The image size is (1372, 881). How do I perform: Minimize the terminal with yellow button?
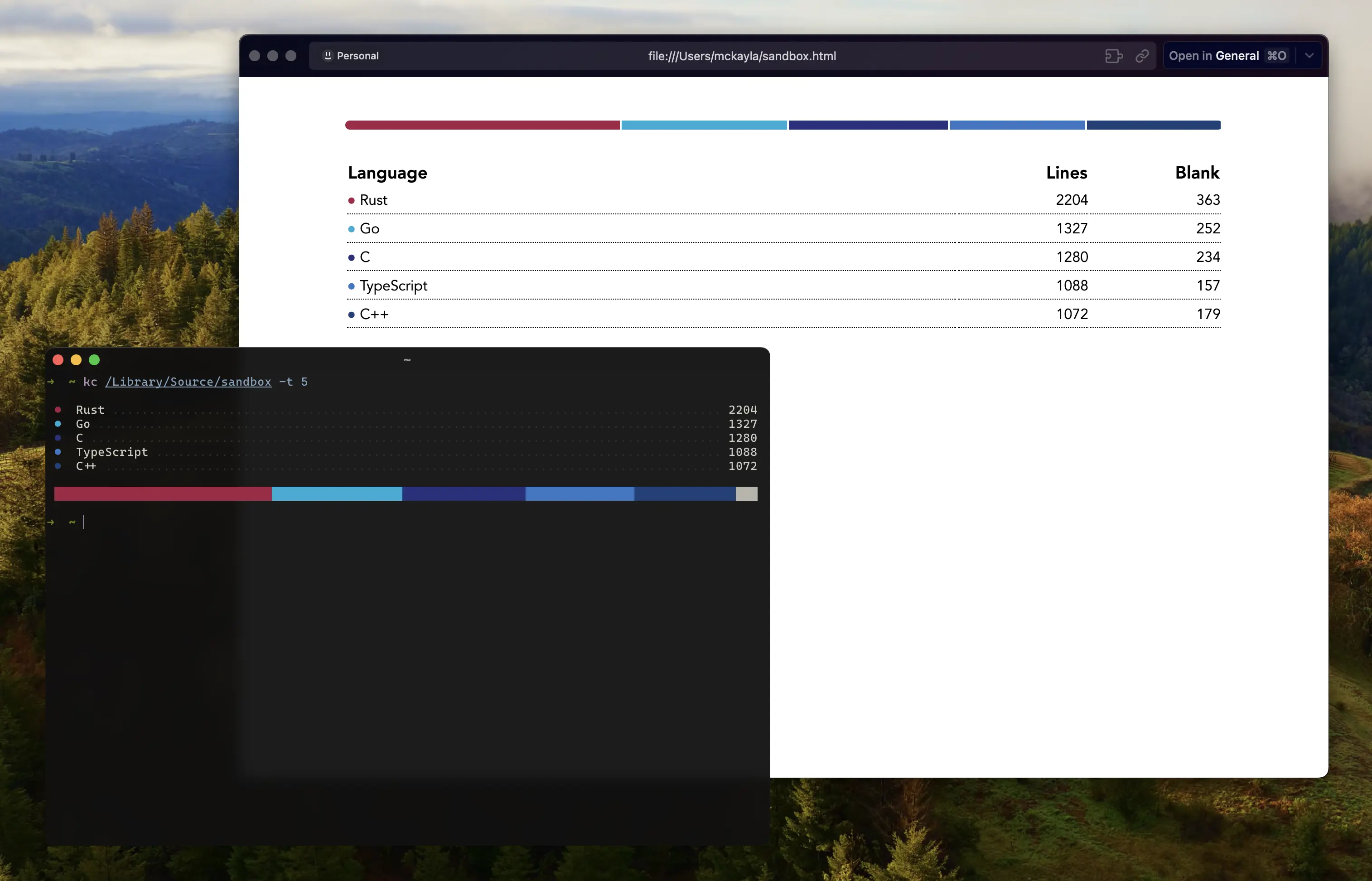[x=76, y=360]
